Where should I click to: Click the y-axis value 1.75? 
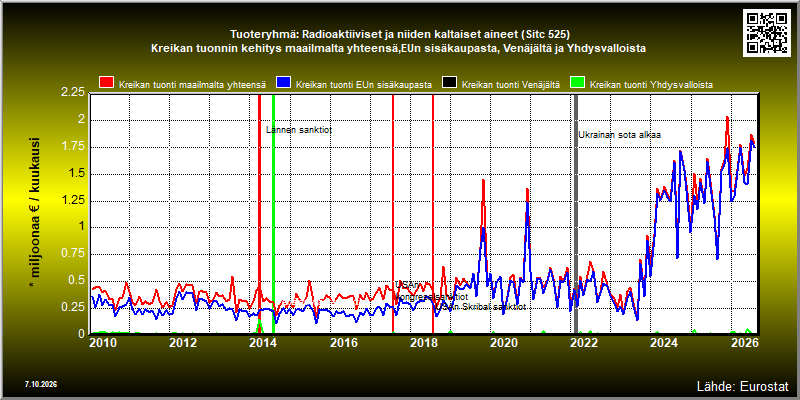coord(73,147)
